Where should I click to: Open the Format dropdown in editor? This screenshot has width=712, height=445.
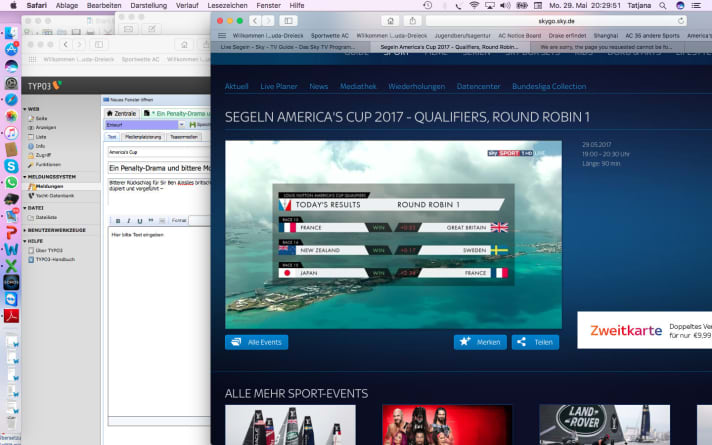point(199,221)
